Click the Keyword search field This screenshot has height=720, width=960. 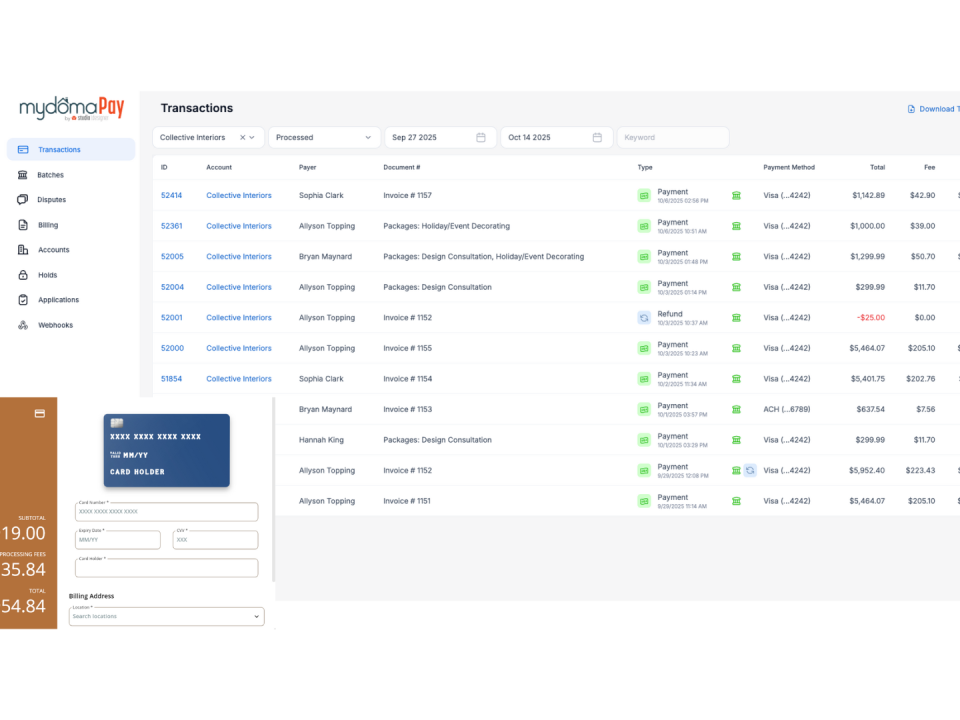click(x=672, y=137)
